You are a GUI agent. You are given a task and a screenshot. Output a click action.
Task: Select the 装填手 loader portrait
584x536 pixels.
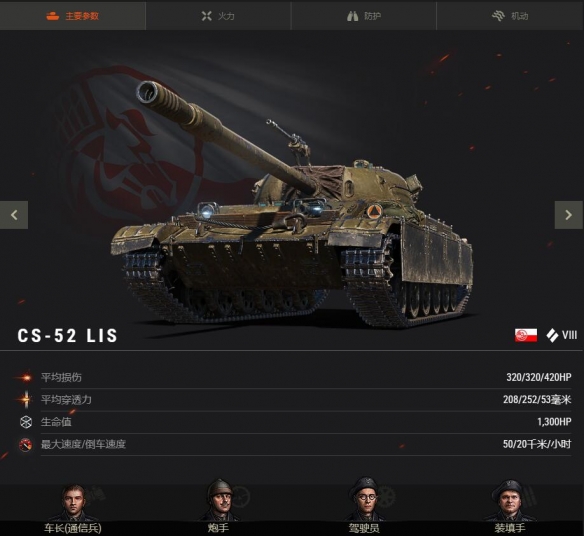pyautogui.click(x=510, y=500)
